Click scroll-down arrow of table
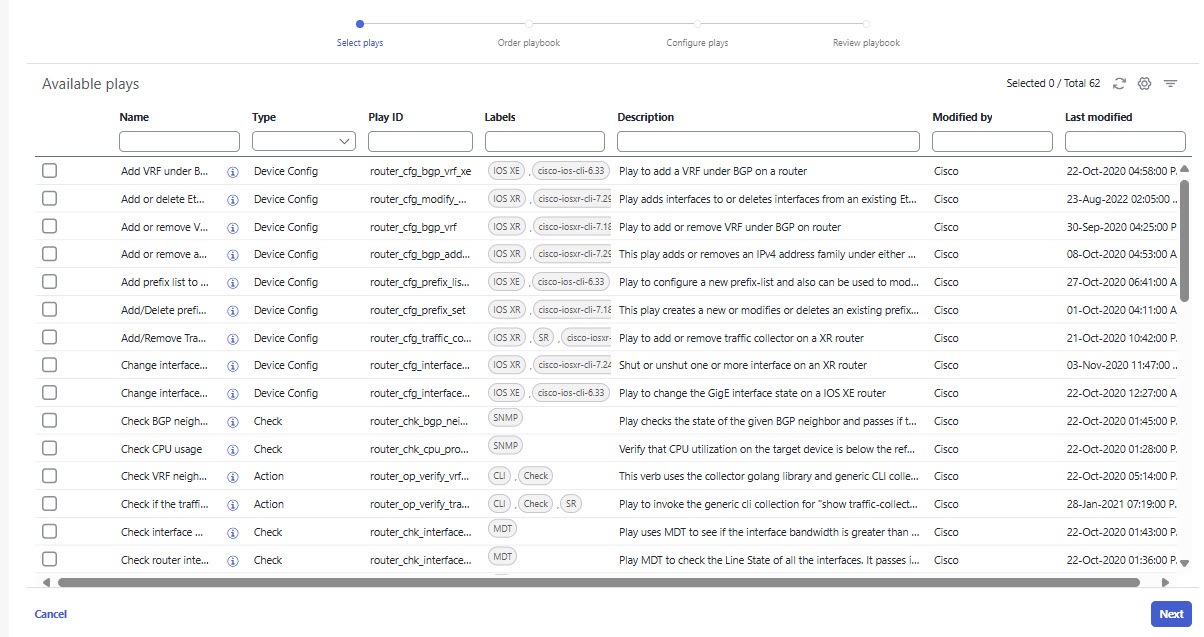1204x637 pixels. (x=1185, y=564)
